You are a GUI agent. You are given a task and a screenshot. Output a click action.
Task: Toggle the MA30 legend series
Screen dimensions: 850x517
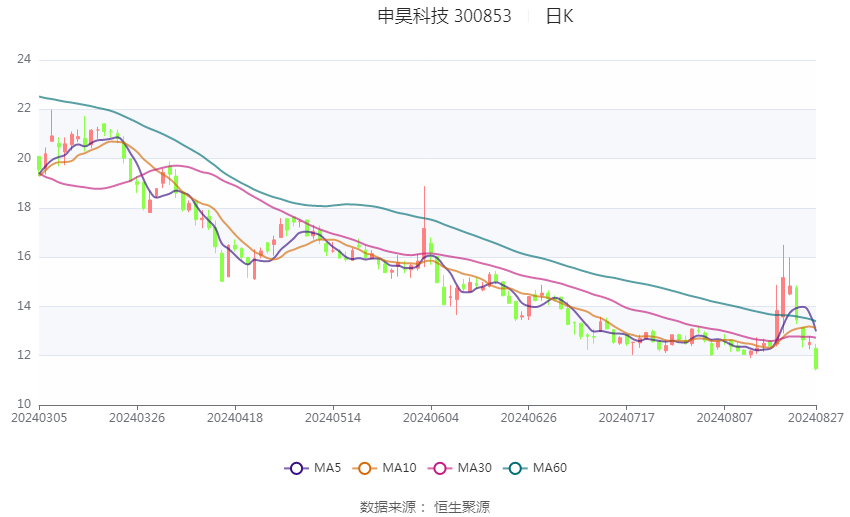[x=460, y=468]
